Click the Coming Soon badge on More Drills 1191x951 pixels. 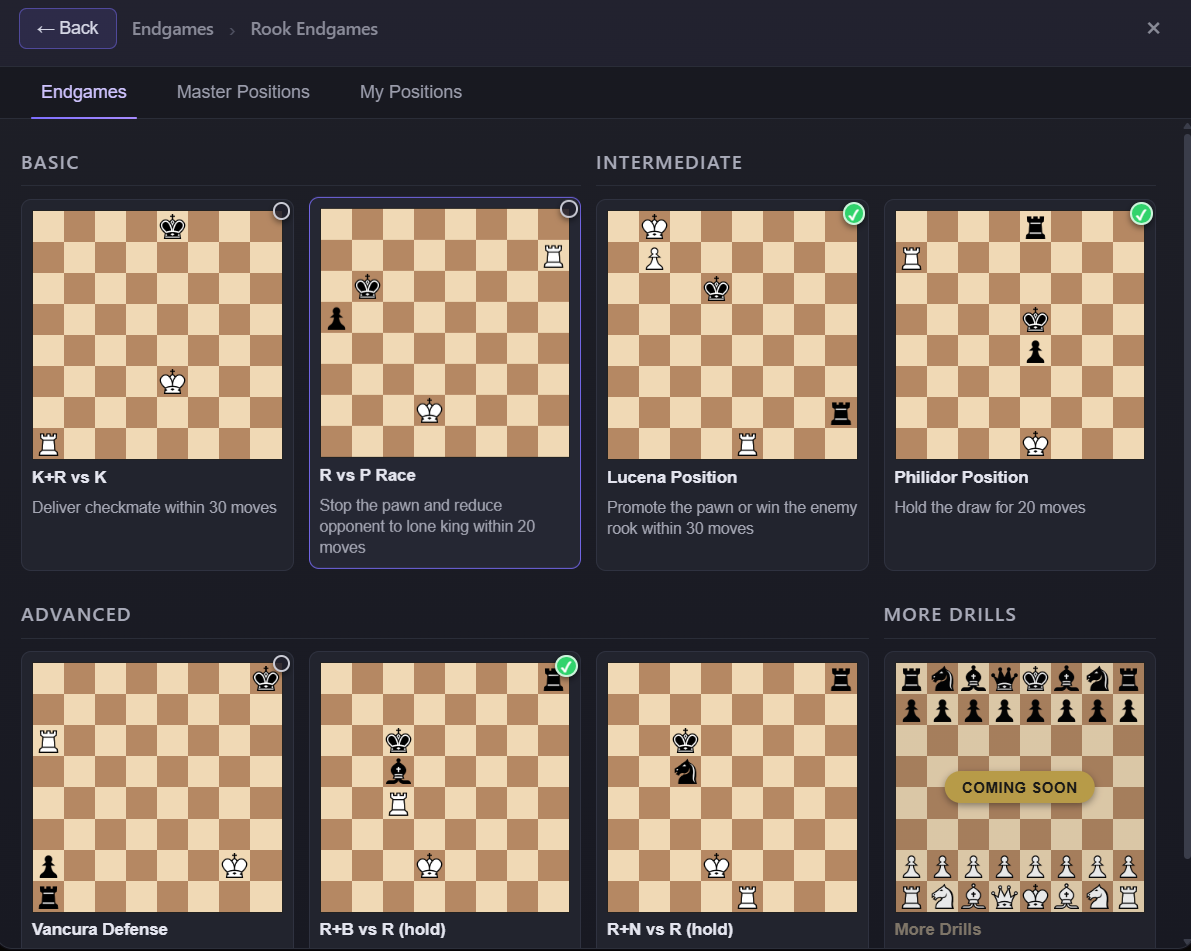(x=1019, y=787)
